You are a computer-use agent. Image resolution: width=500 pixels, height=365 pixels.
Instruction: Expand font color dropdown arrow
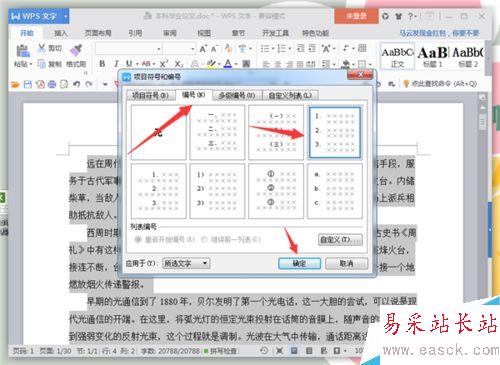(236, 64)
